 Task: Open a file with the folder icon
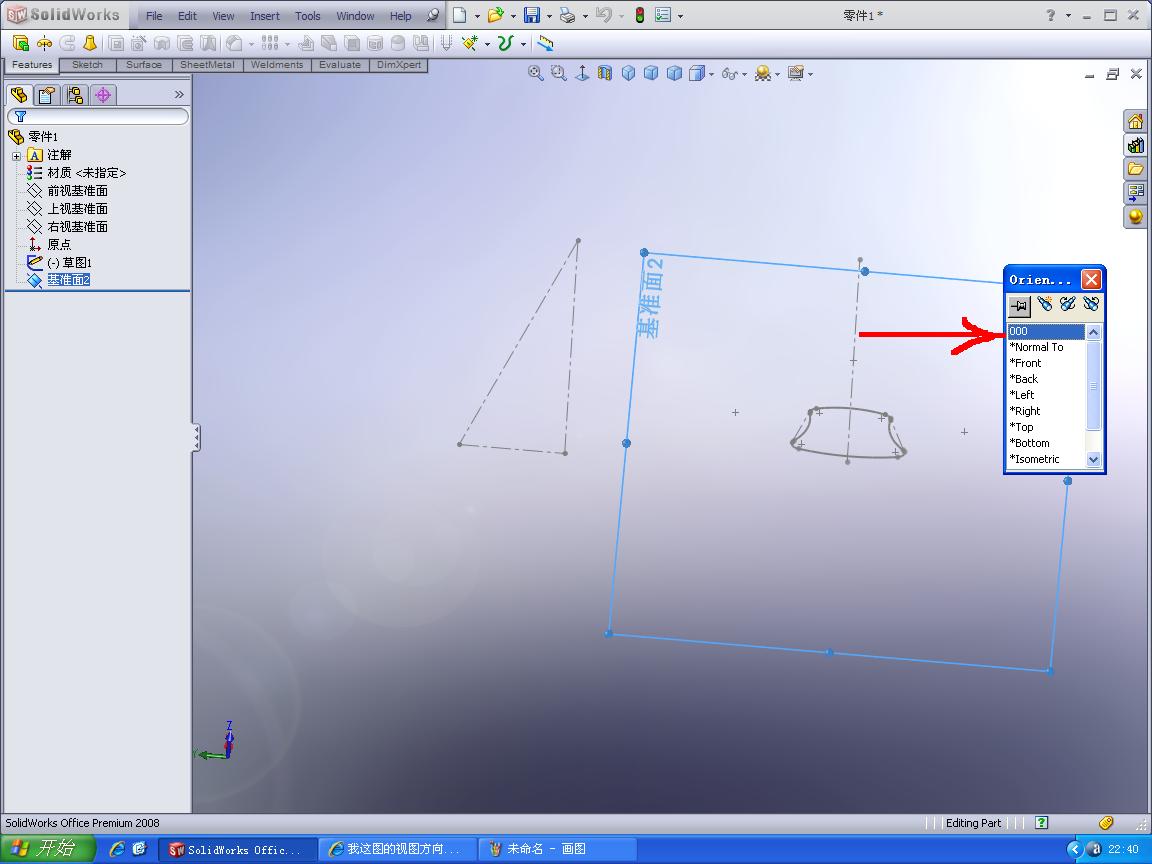coord(496,15)
